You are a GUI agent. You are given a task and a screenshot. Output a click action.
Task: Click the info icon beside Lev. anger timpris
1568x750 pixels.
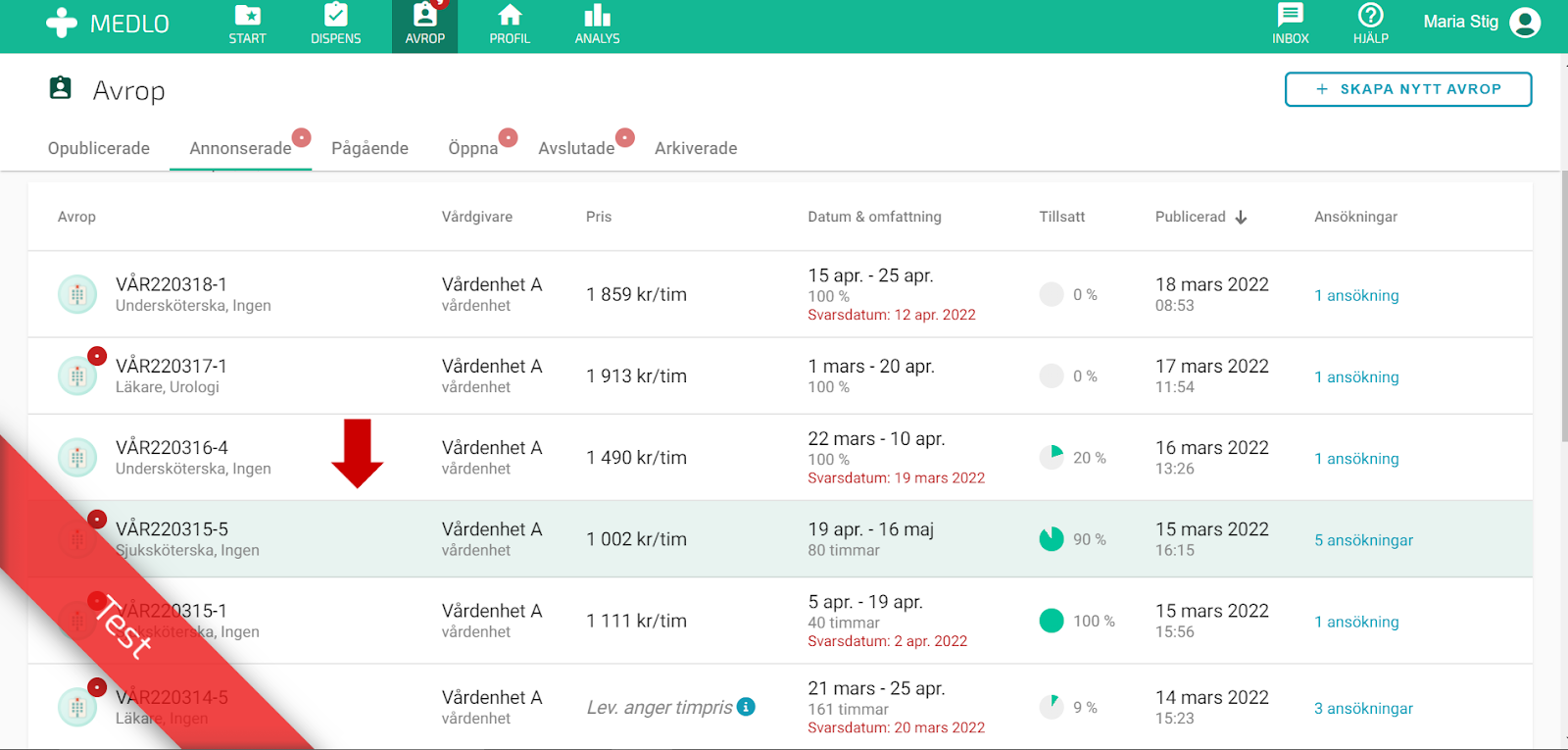[746, 706]
